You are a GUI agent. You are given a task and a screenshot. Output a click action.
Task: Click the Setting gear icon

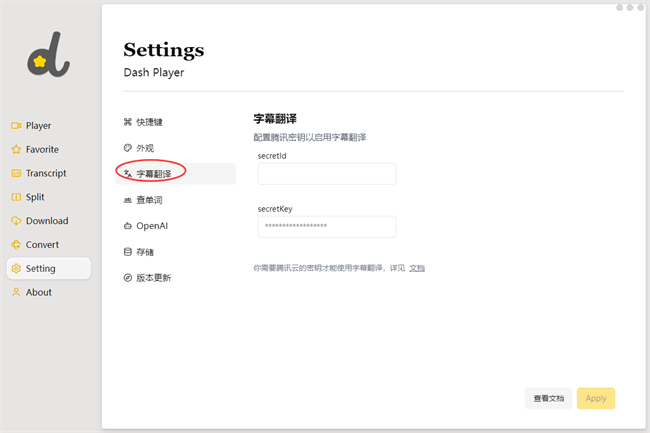coord(16,269)
